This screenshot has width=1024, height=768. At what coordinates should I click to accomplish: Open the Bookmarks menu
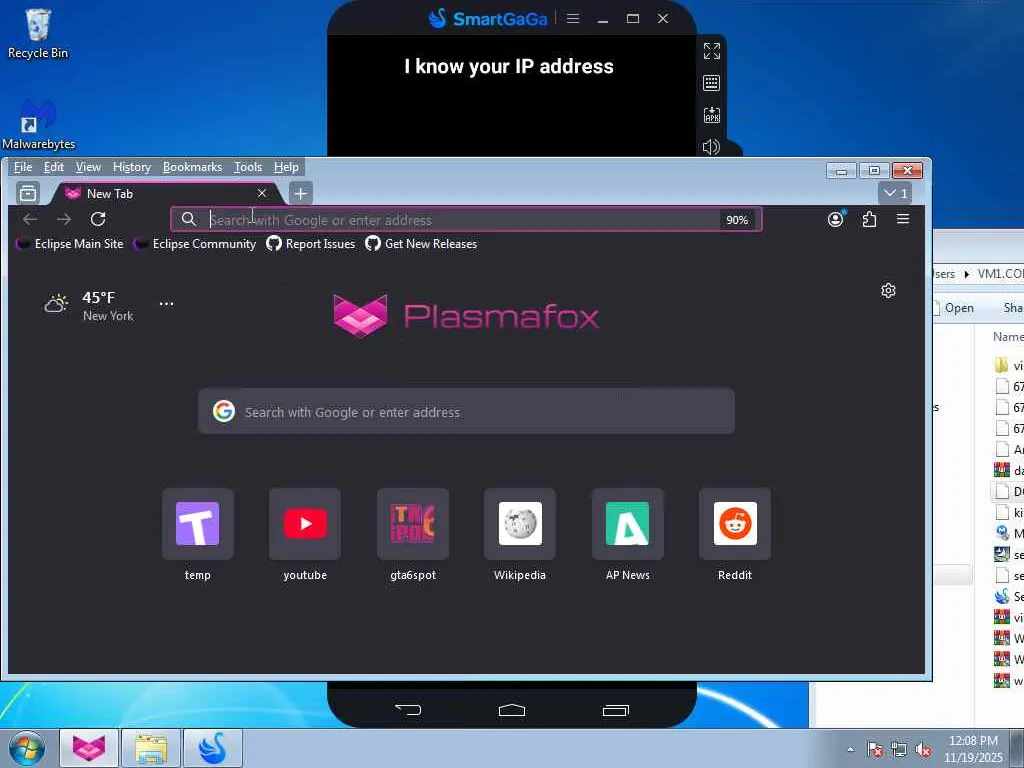tap(192, 167)
